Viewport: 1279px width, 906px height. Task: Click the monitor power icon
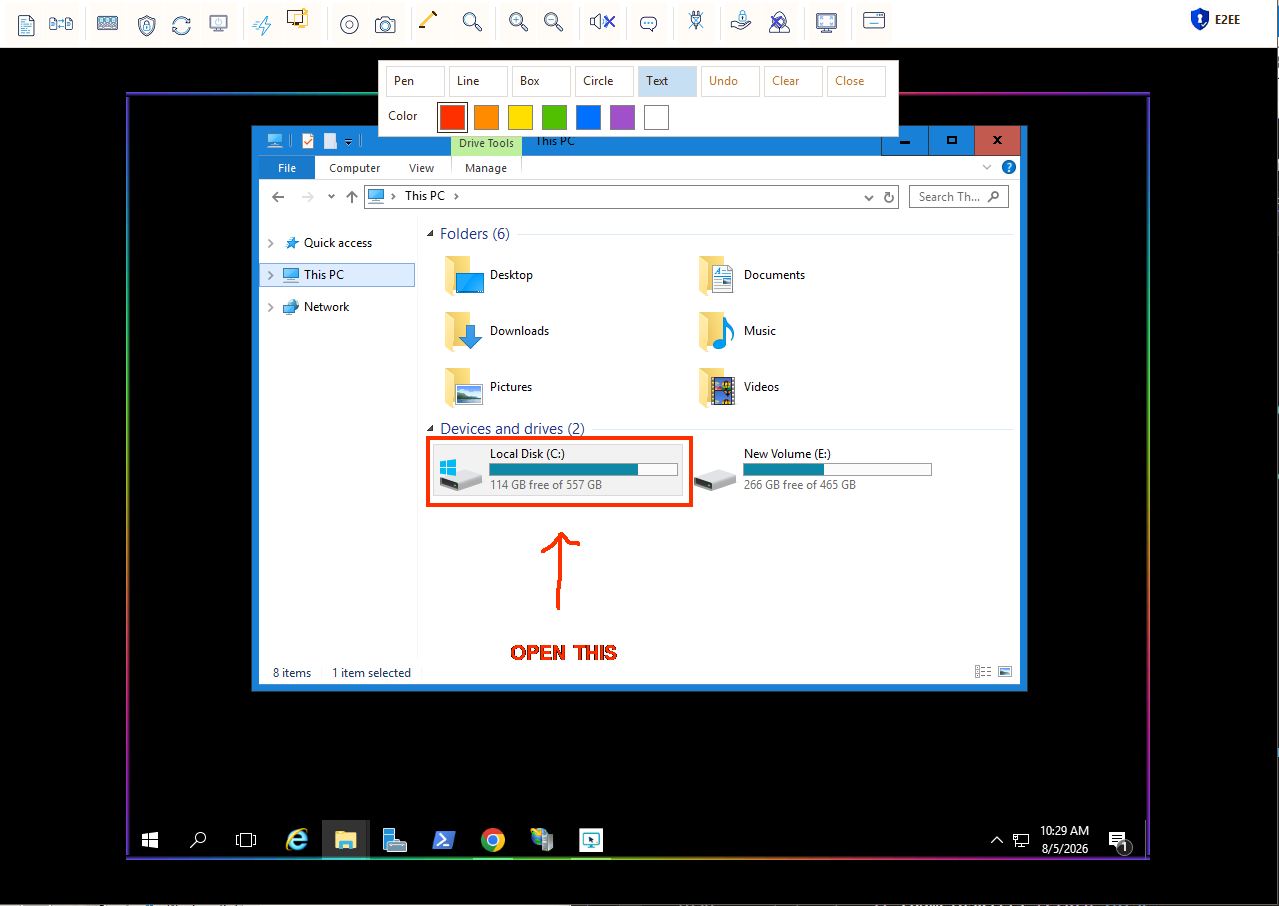[218, 23]
